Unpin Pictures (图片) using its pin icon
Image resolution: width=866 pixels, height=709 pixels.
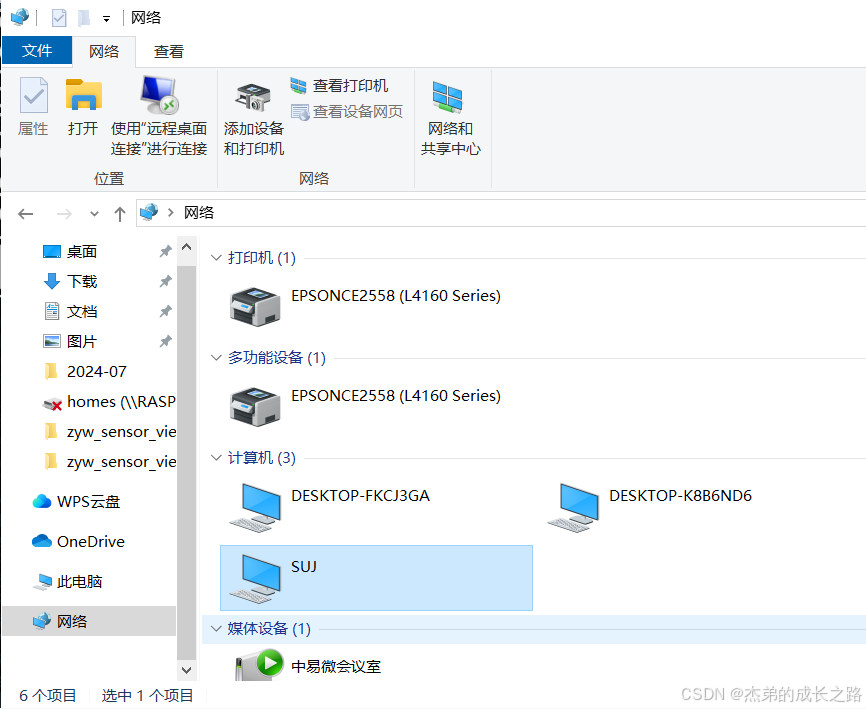[165, 341]
